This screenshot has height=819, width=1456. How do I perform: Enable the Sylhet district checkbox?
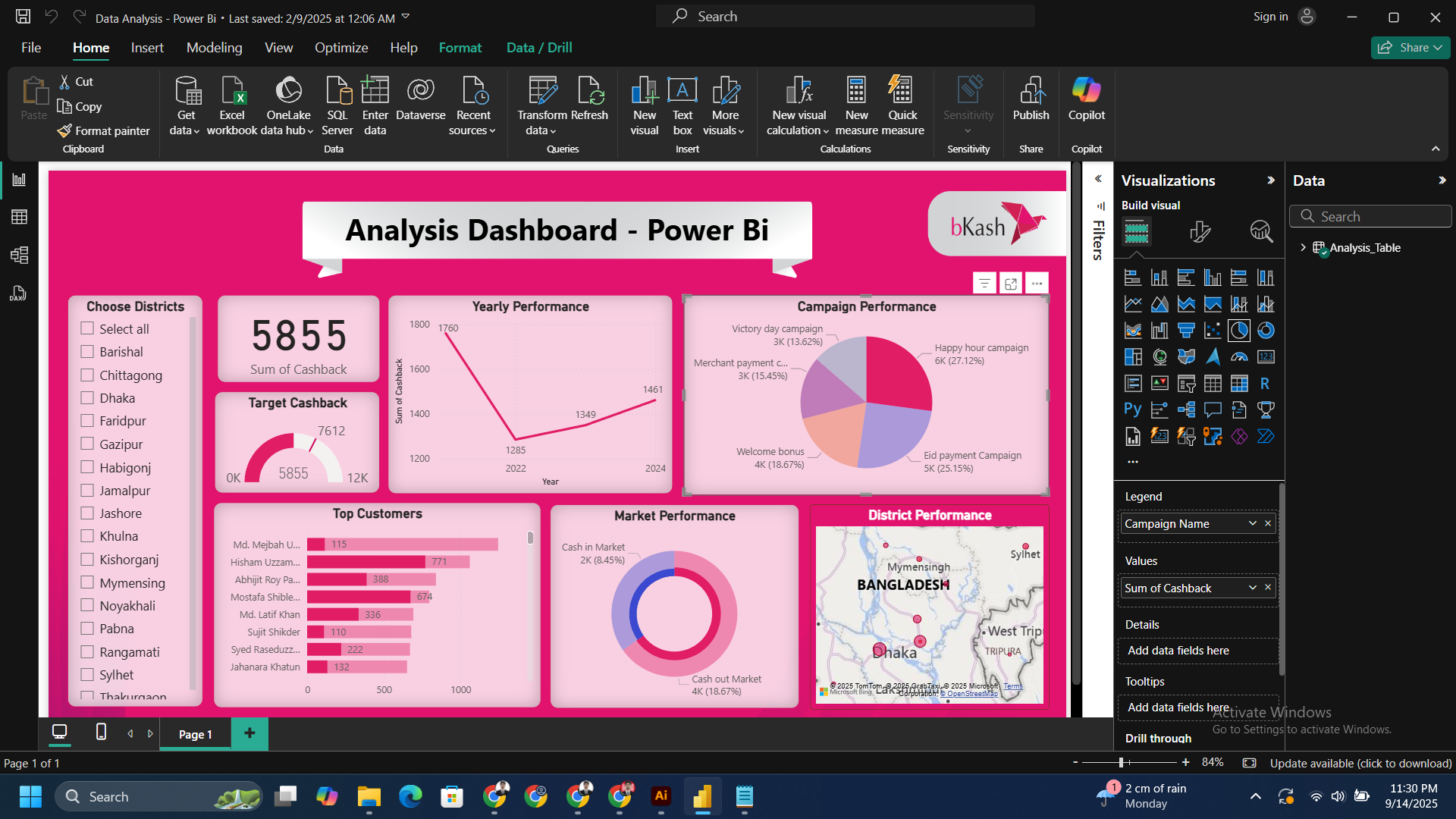[87, 674]
